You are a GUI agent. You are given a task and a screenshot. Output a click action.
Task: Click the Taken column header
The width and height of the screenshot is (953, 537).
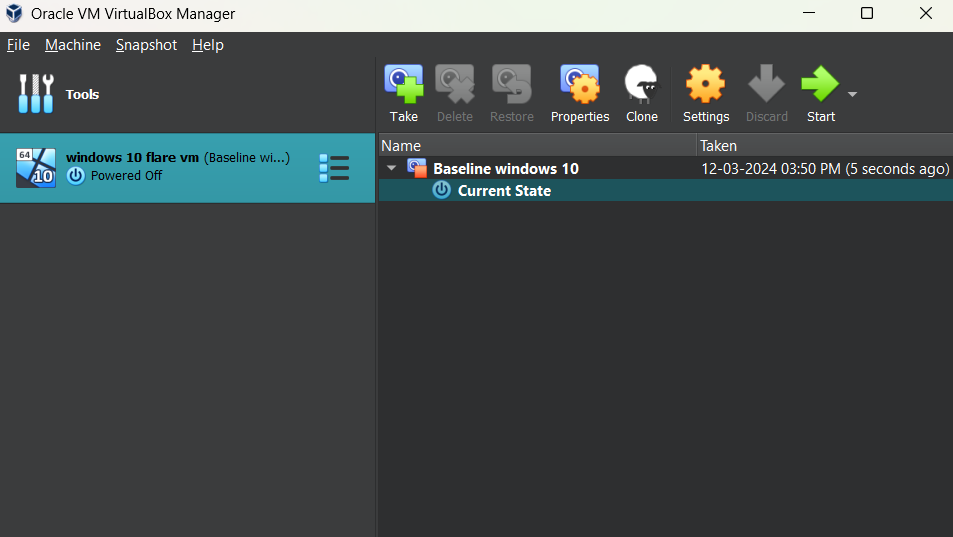pyautogui.click(x=825, y=146)
